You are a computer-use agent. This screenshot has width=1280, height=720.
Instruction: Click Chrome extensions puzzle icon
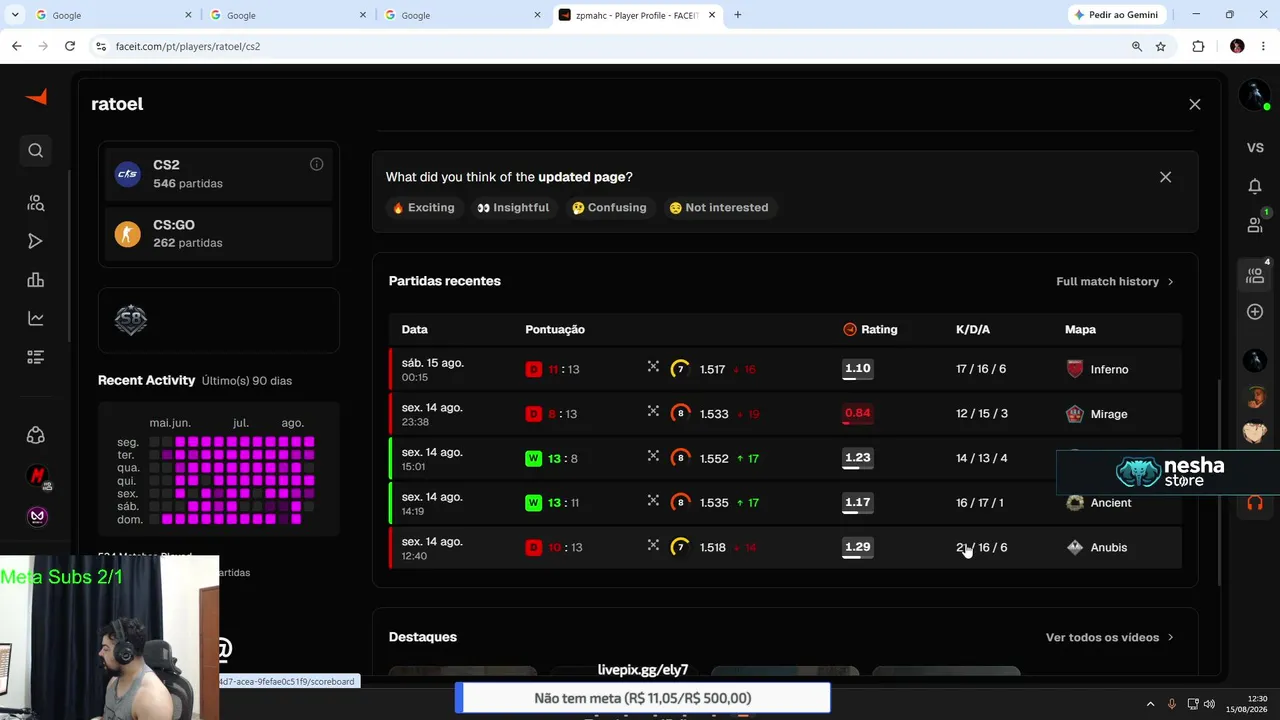tap(1198, 46)
